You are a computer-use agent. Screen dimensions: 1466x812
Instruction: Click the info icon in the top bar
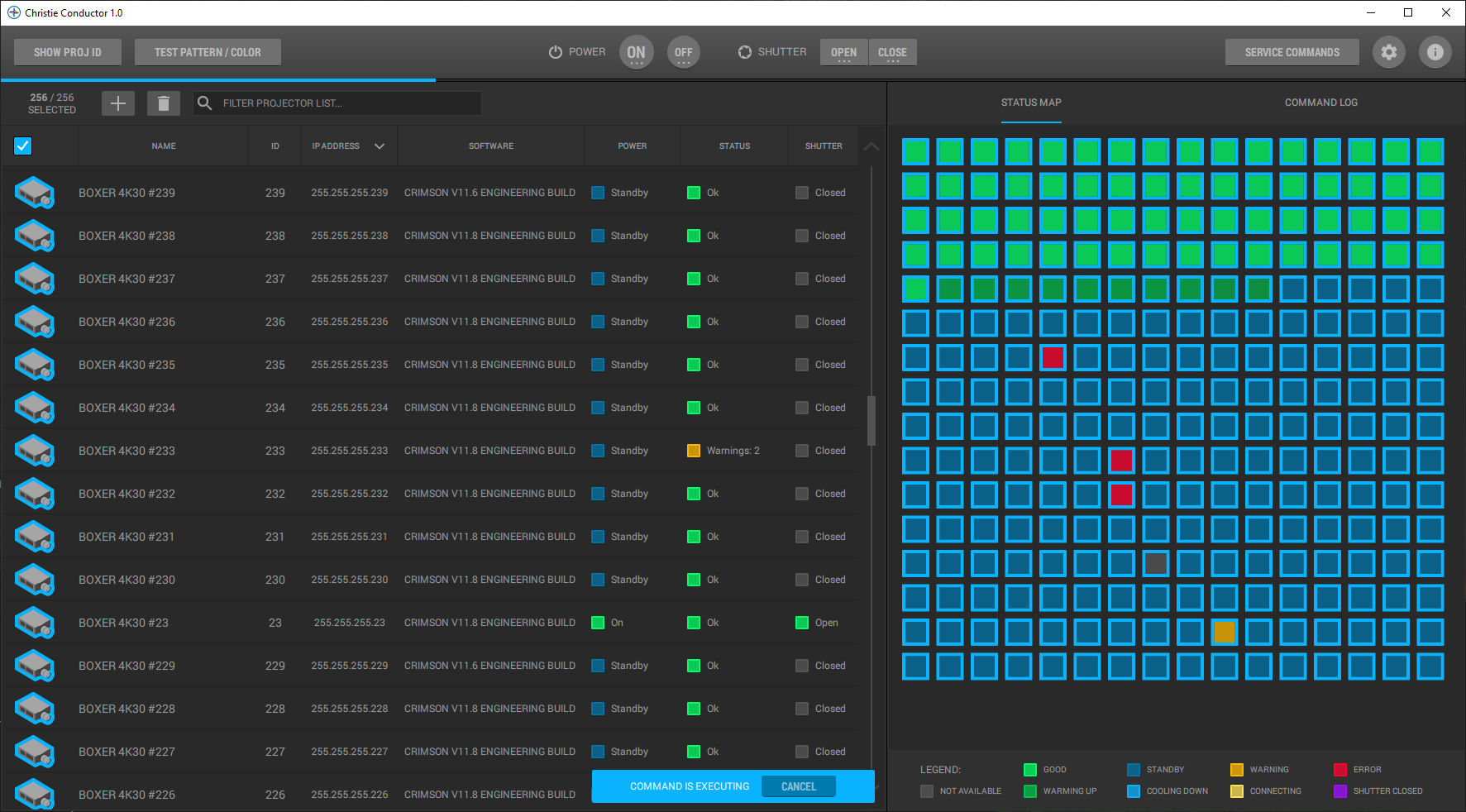coord(1435,52)
